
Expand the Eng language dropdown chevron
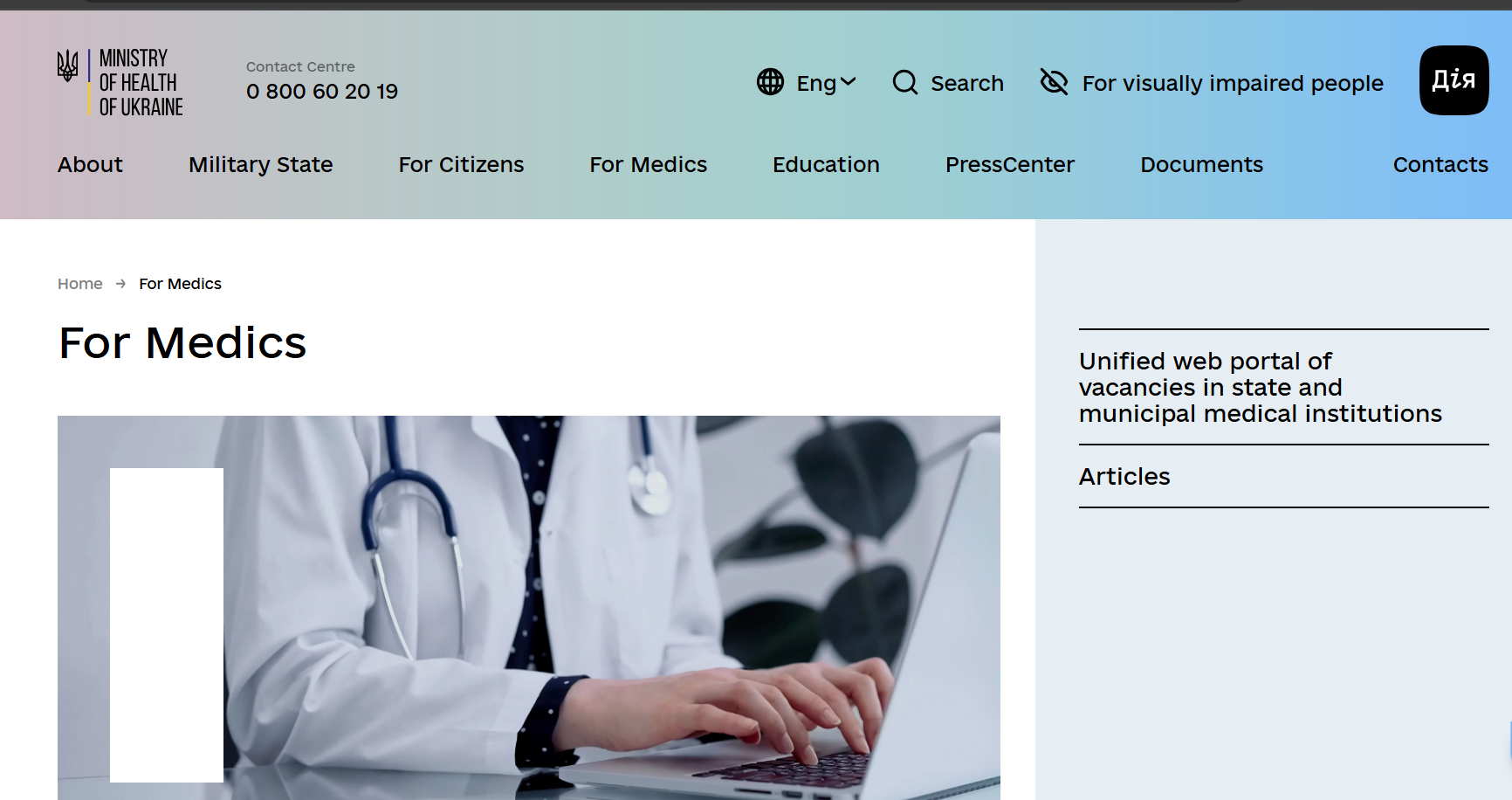tap(848, 82)
